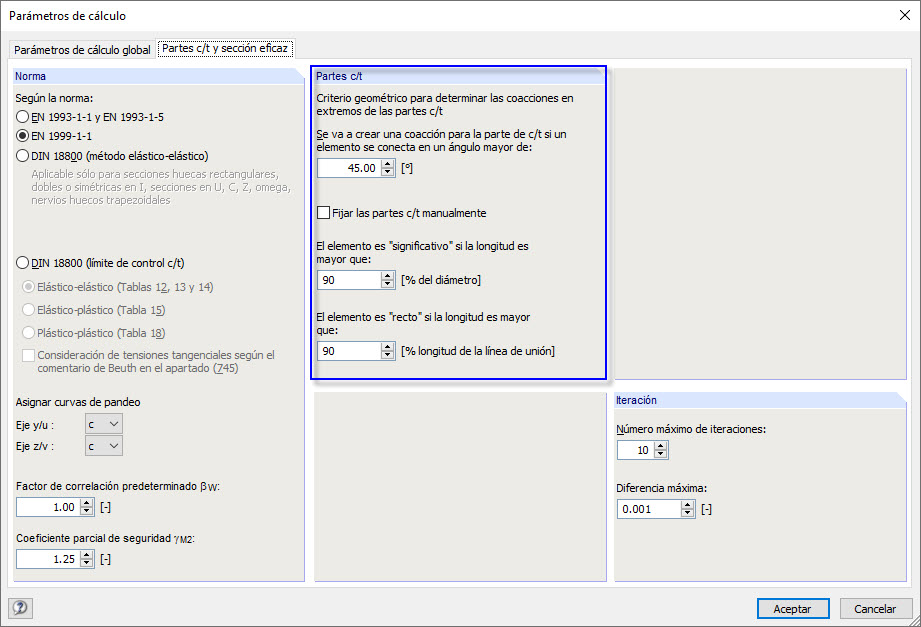
Task: Click the Partes c/t section header
Action: tap(460, 76)
